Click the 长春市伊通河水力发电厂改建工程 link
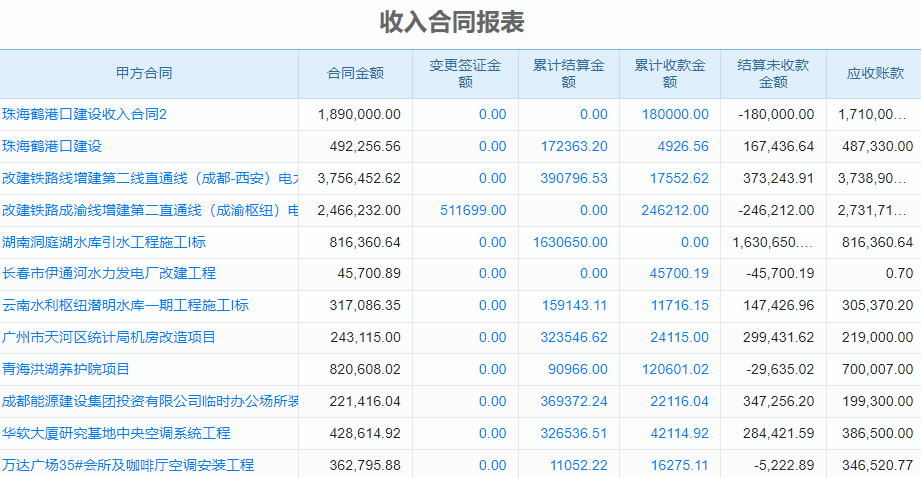The width and height of the screenshot is (921, 478). click(108, 273)
